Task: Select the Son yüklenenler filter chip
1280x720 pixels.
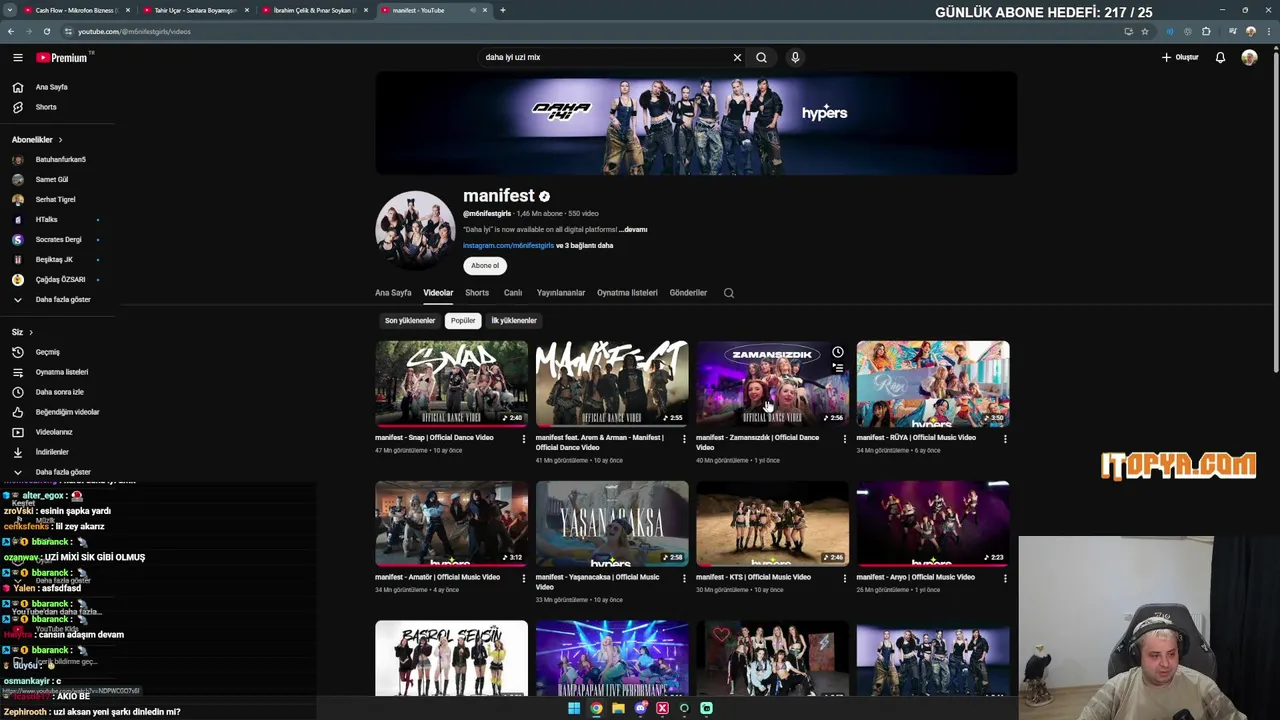Action: click(410, 321)
